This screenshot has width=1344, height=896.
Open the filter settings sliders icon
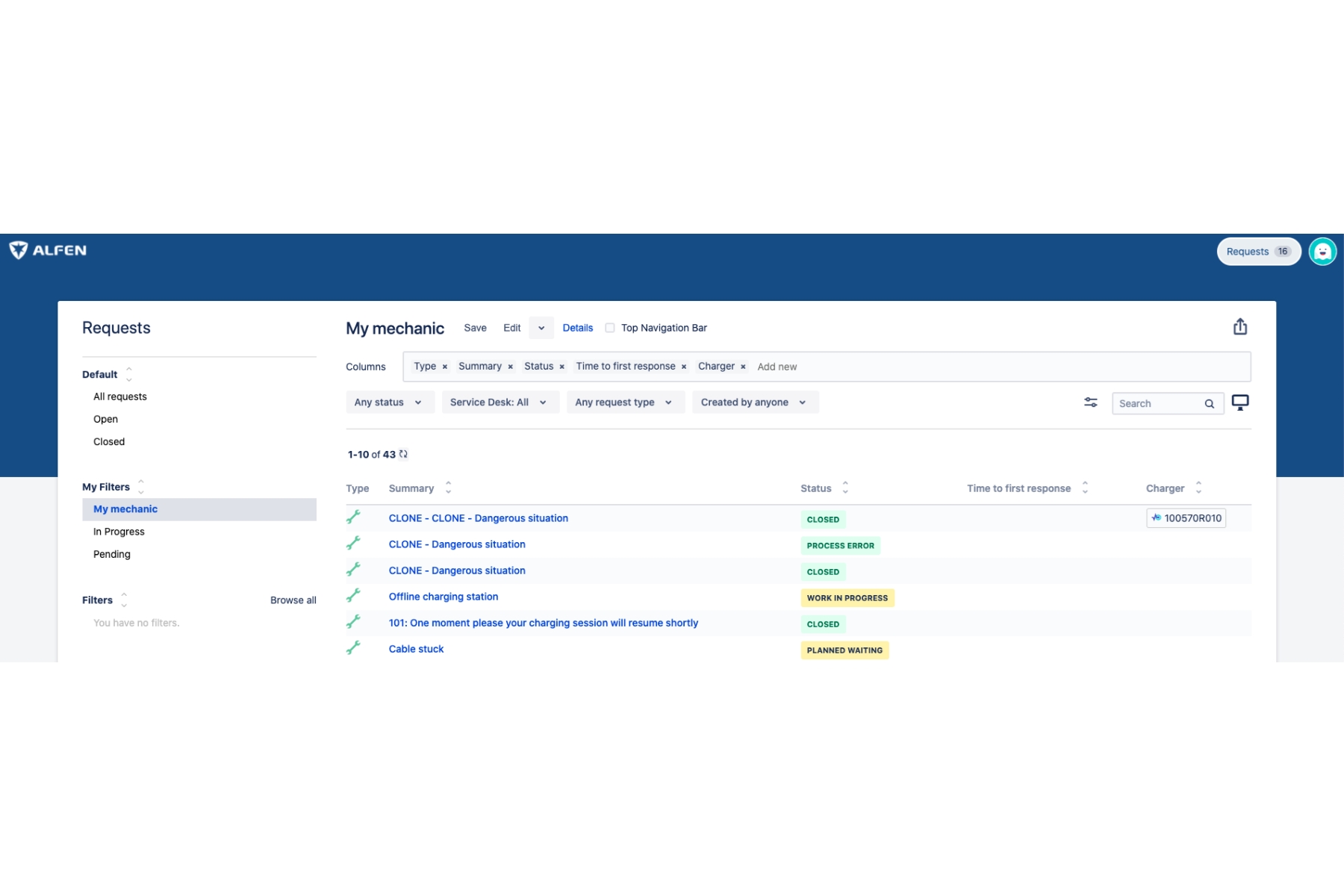tap(1090, 402)
